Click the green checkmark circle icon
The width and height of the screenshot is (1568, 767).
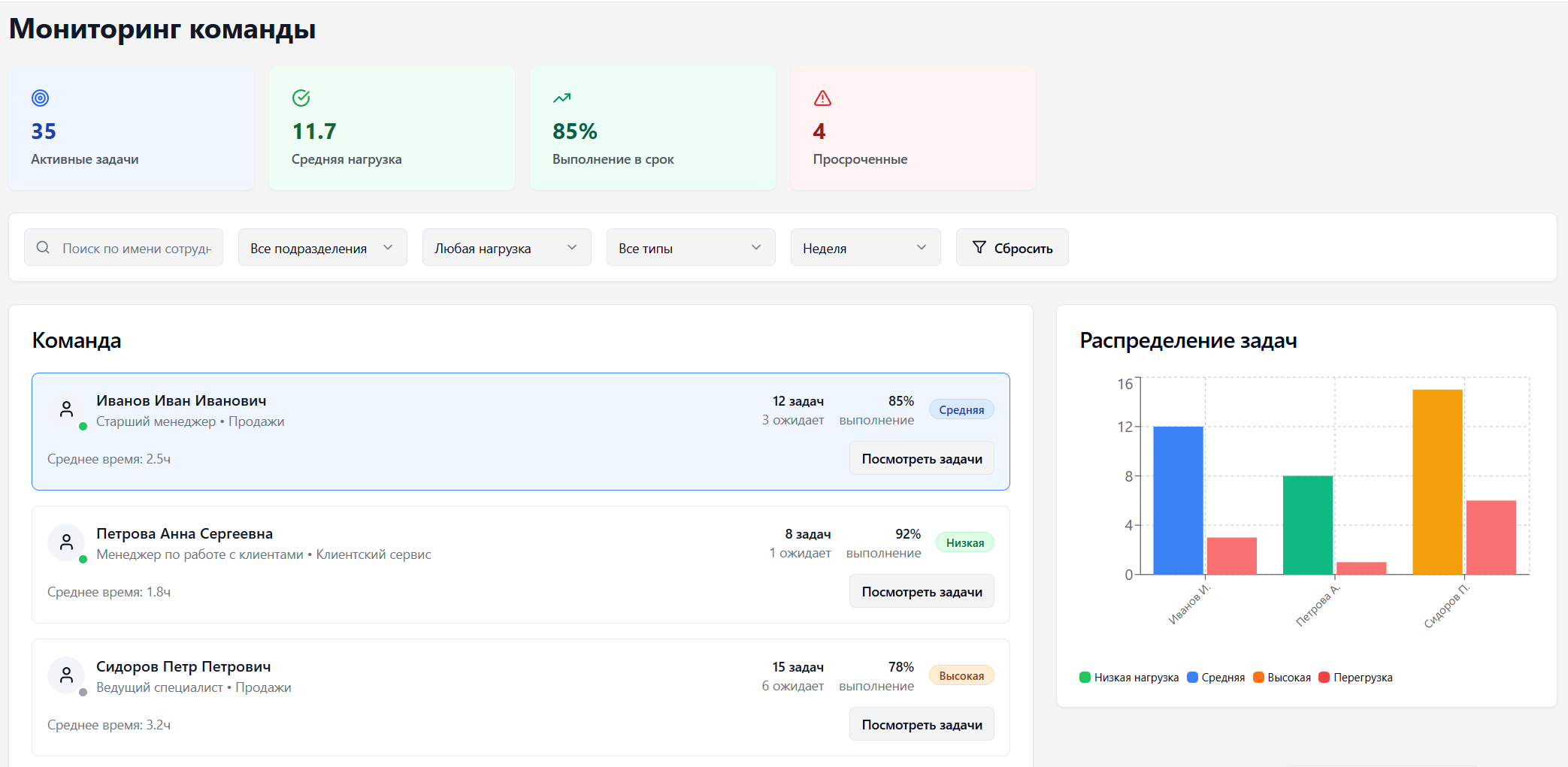click(x=301, y=98)
